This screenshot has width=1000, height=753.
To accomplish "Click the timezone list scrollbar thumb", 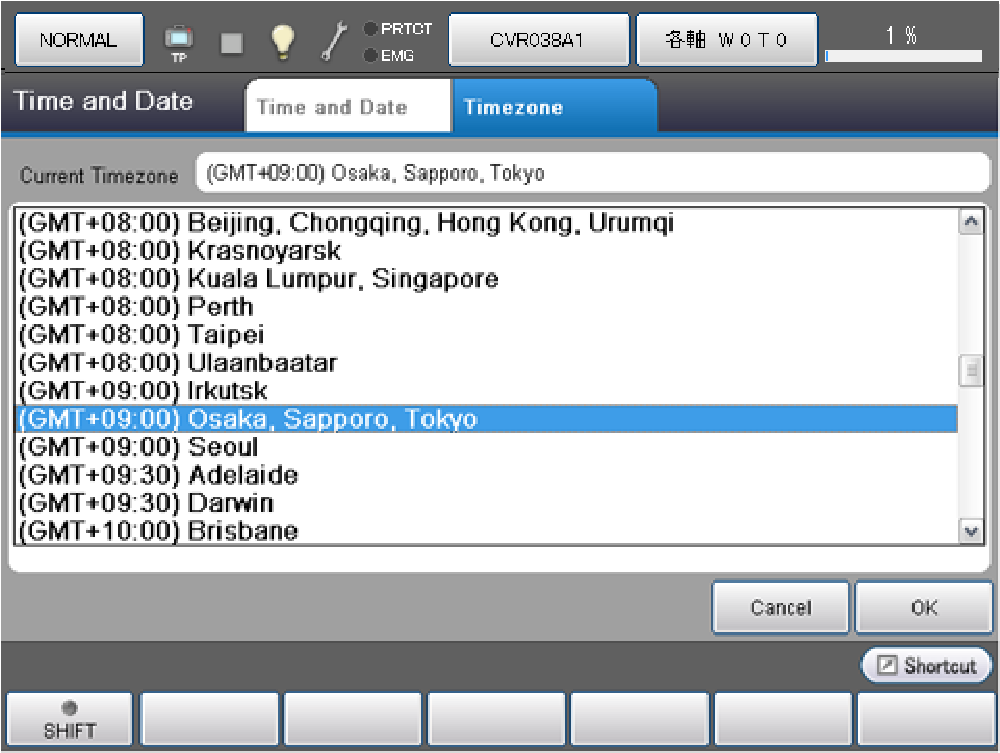I will click(x=970, y=371).
